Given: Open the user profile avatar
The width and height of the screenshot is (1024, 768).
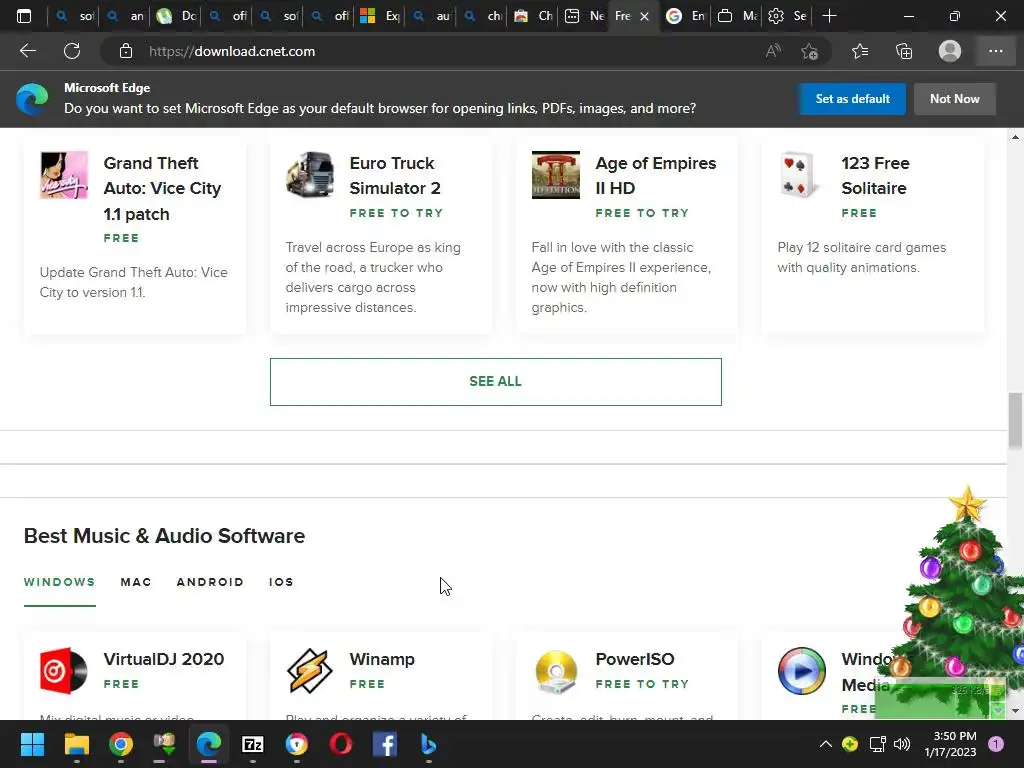Looking at the screenshot, I should coord(950,51).
